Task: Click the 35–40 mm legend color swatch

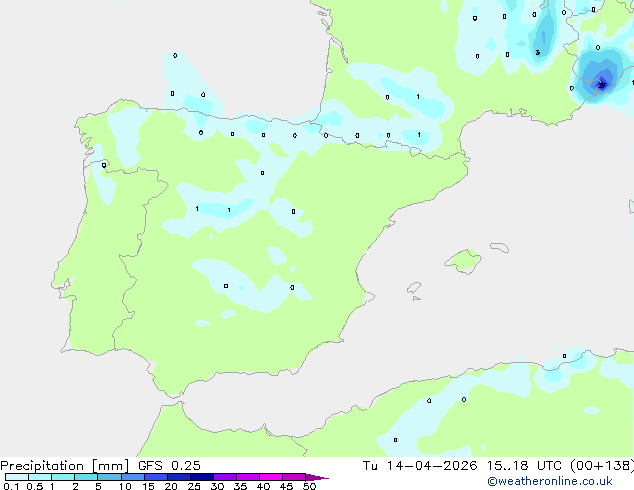Action: (248, 477)
